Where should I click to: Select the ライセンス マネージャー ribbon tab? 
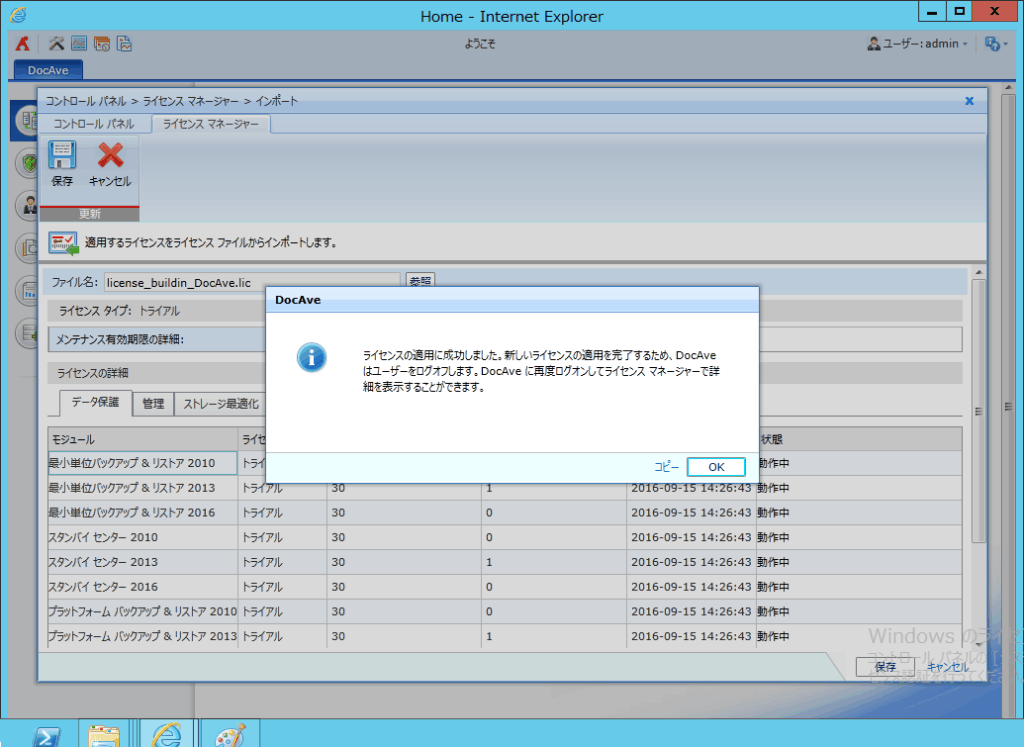(x=211, y=124)
